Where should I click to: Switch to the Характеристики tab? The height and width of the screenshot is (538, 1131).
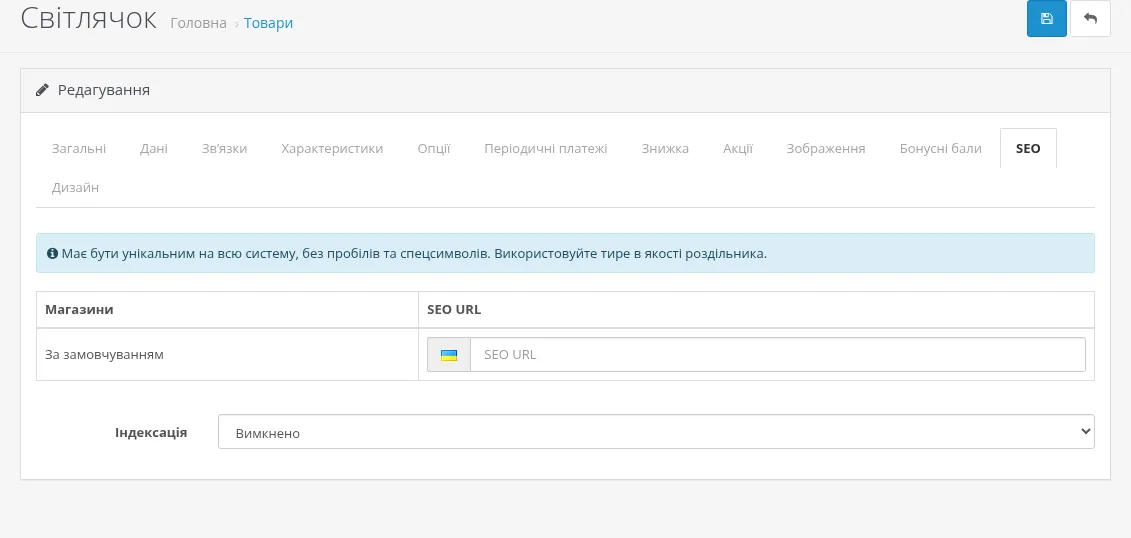(x=332, y=149)
